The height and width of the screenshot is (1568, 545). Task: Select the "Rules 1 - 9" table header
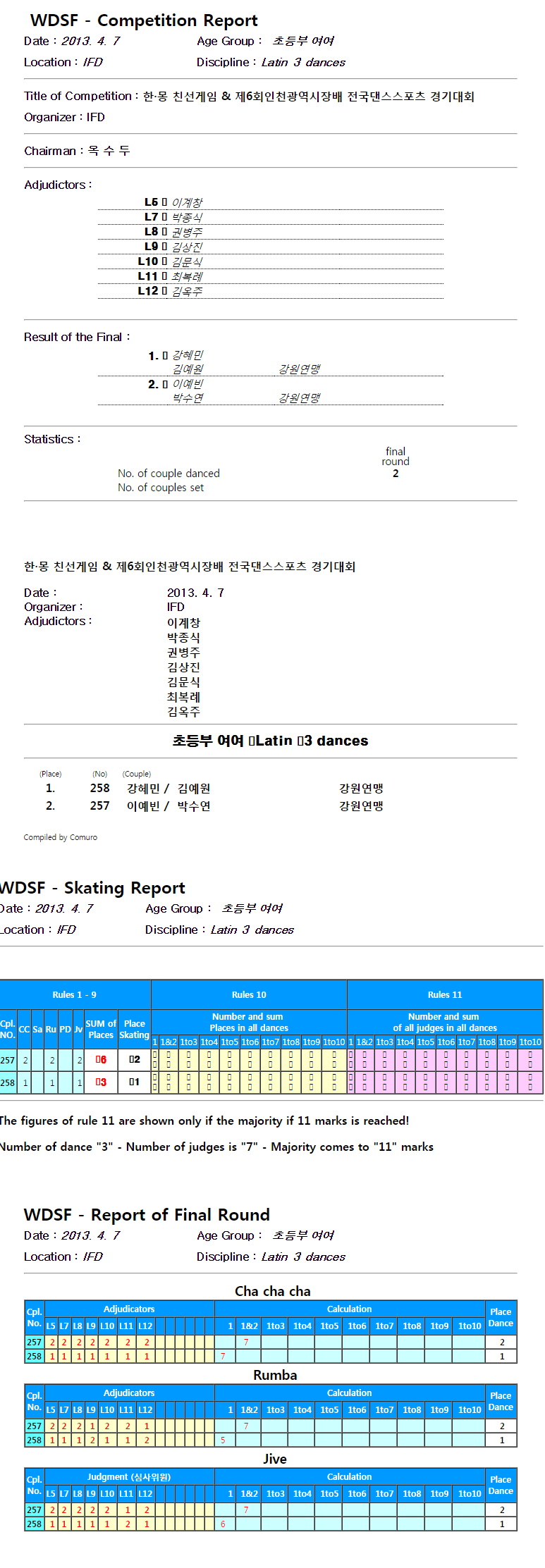[x=75, y=995]
